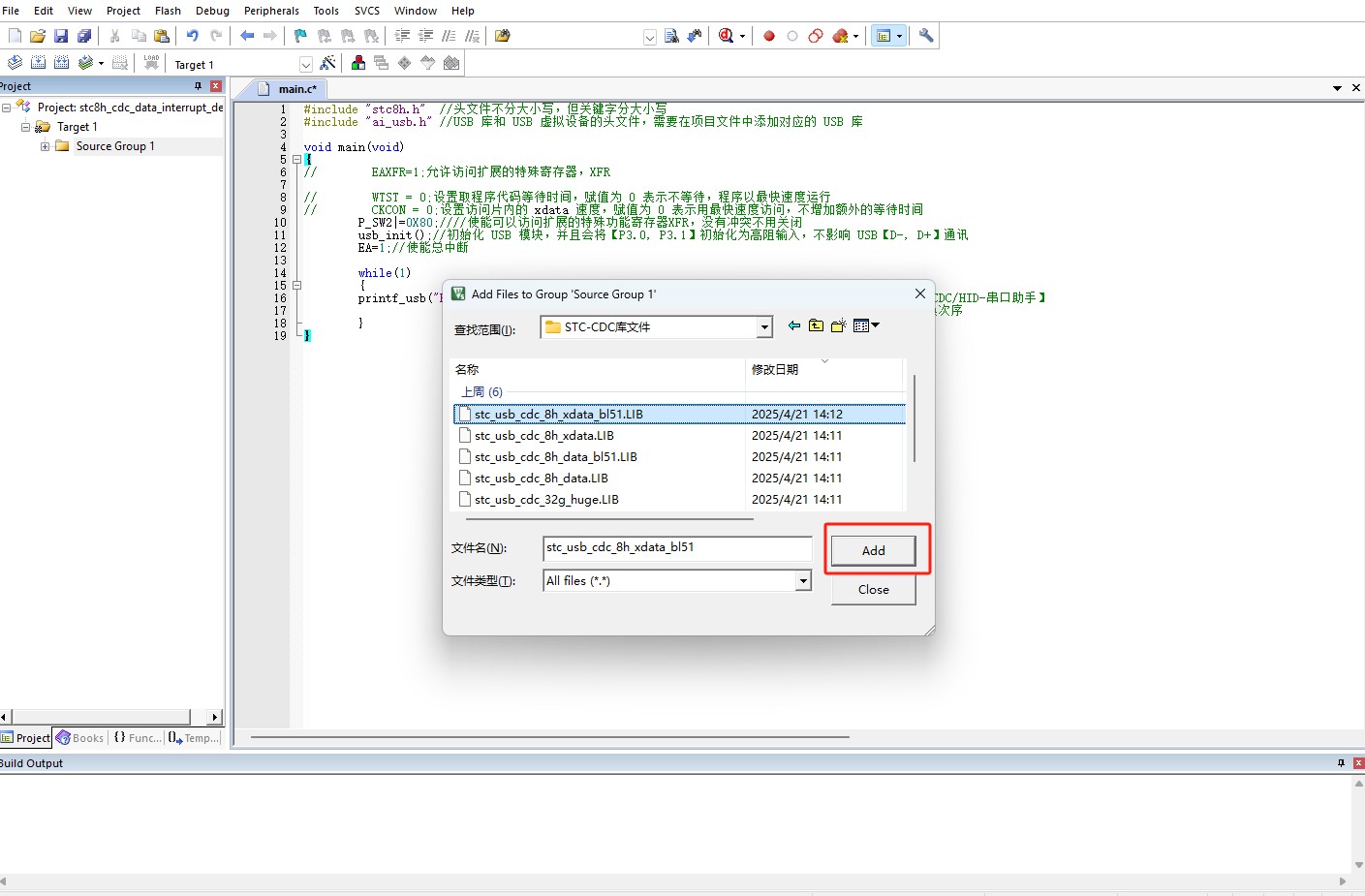Click the Add button in dialog

873,550
